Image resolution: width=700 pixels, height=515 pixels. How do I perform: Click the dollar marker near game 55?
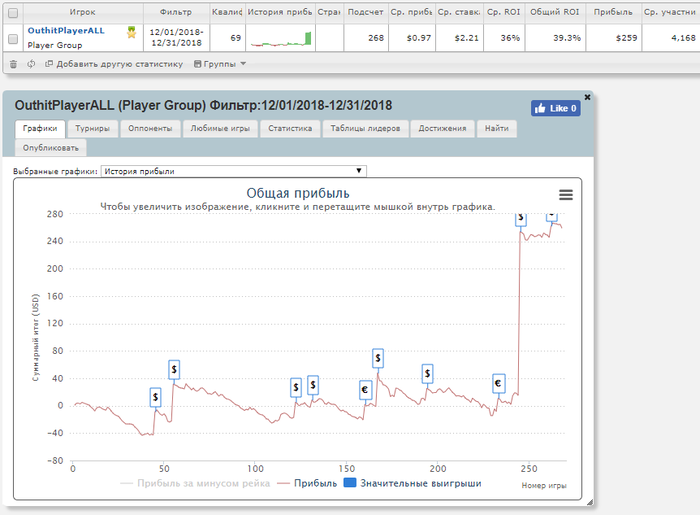coord(174,370)
